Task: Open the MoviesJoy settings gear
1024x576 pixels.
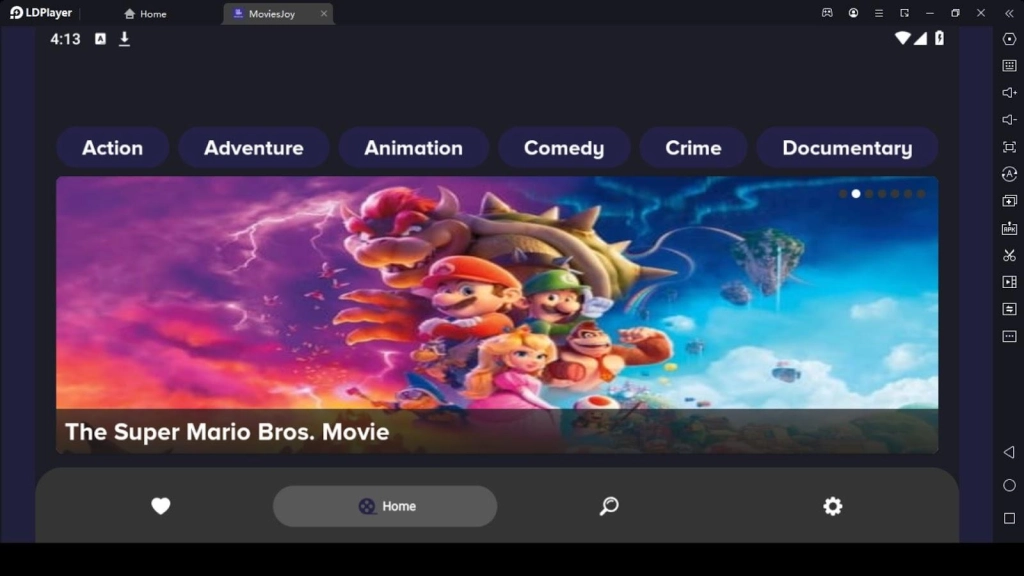Action: 833,506
